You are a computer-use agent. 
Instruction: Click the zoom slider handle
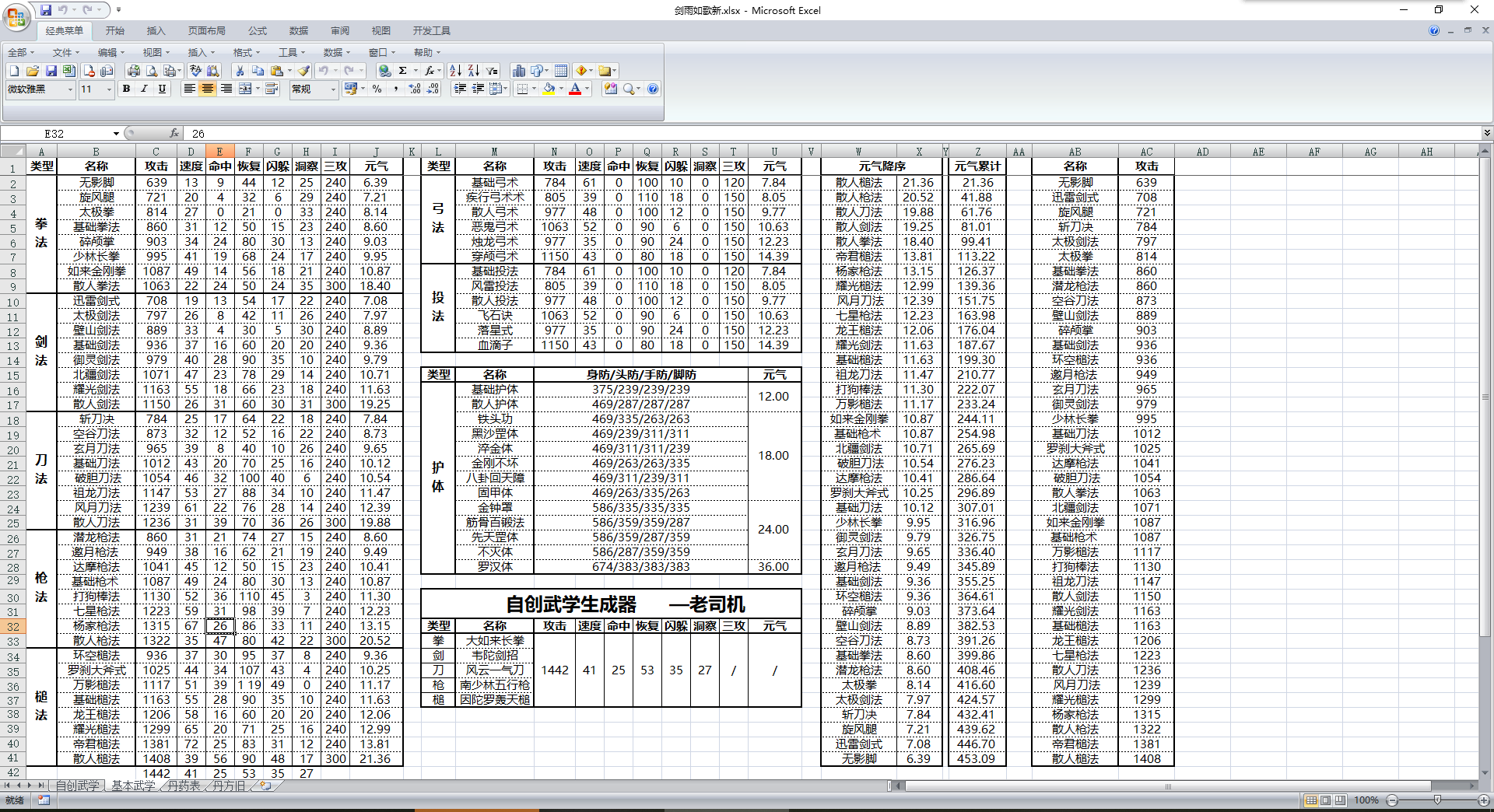(1437, 800)
